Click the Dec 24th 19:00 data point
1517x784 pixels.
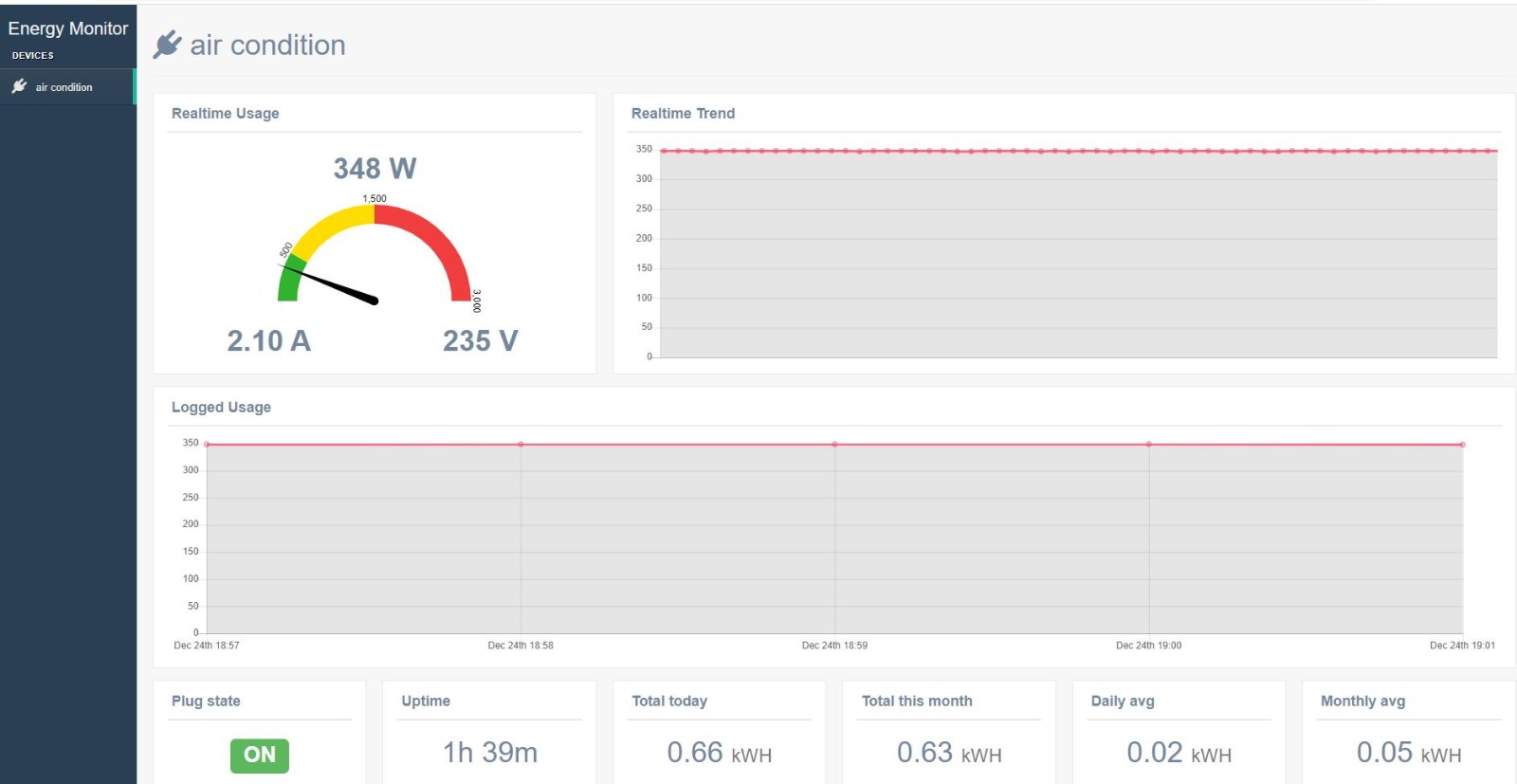(x=1149, y=445)
